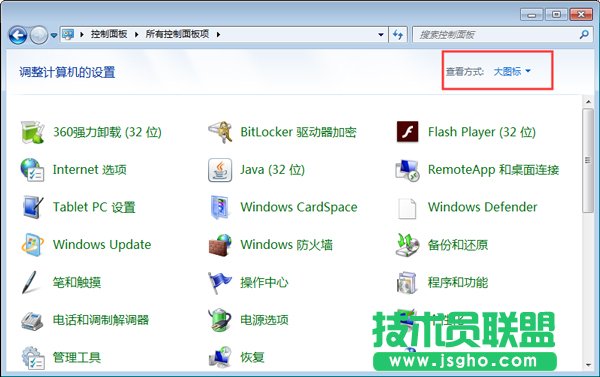Open Windows Defender link
Image resolution: width=600 pixels, height=377 pixels.
pyautogui.click(x=483, y=207)
